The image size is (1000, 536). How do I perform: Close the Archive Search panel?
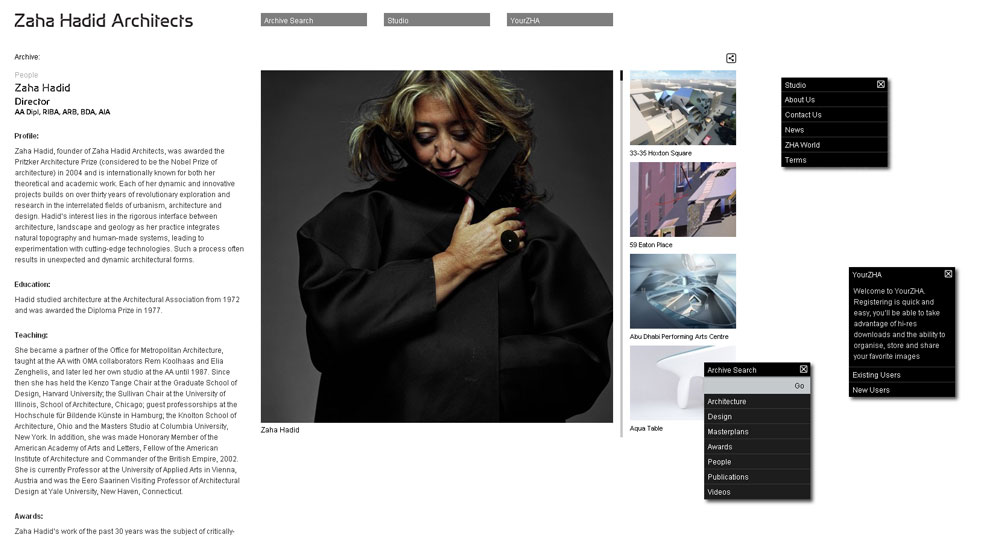click(804, 369)
